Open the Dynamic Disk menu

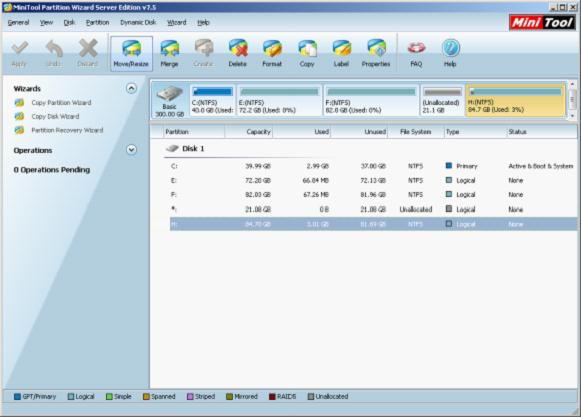(x=138, y=23)
